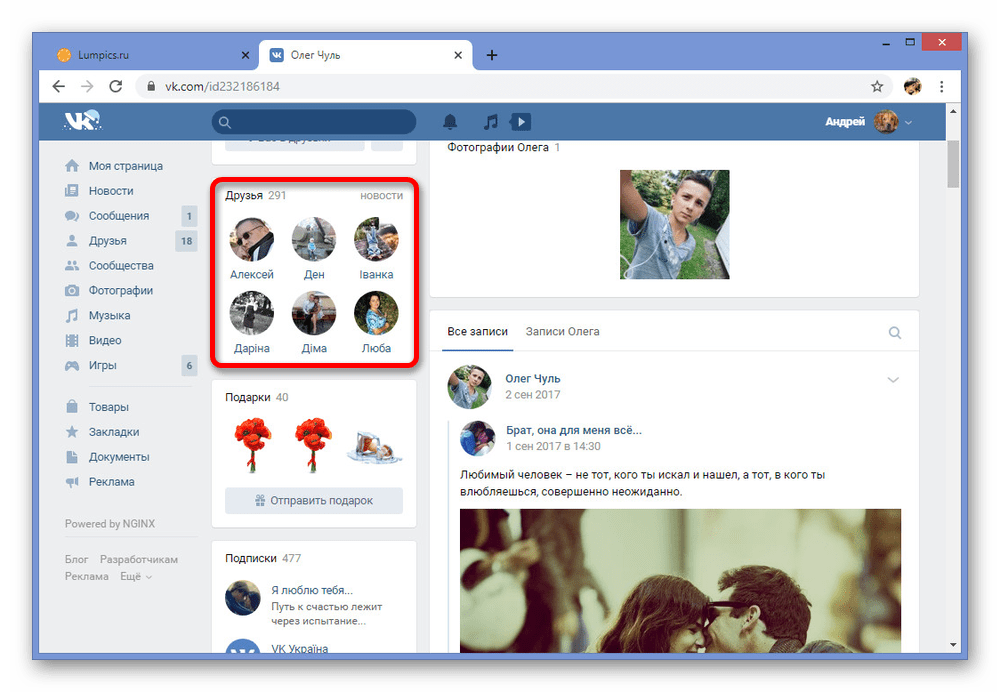
Task: Open Oleg's selfie photo thumbnail
Action: 675,225
